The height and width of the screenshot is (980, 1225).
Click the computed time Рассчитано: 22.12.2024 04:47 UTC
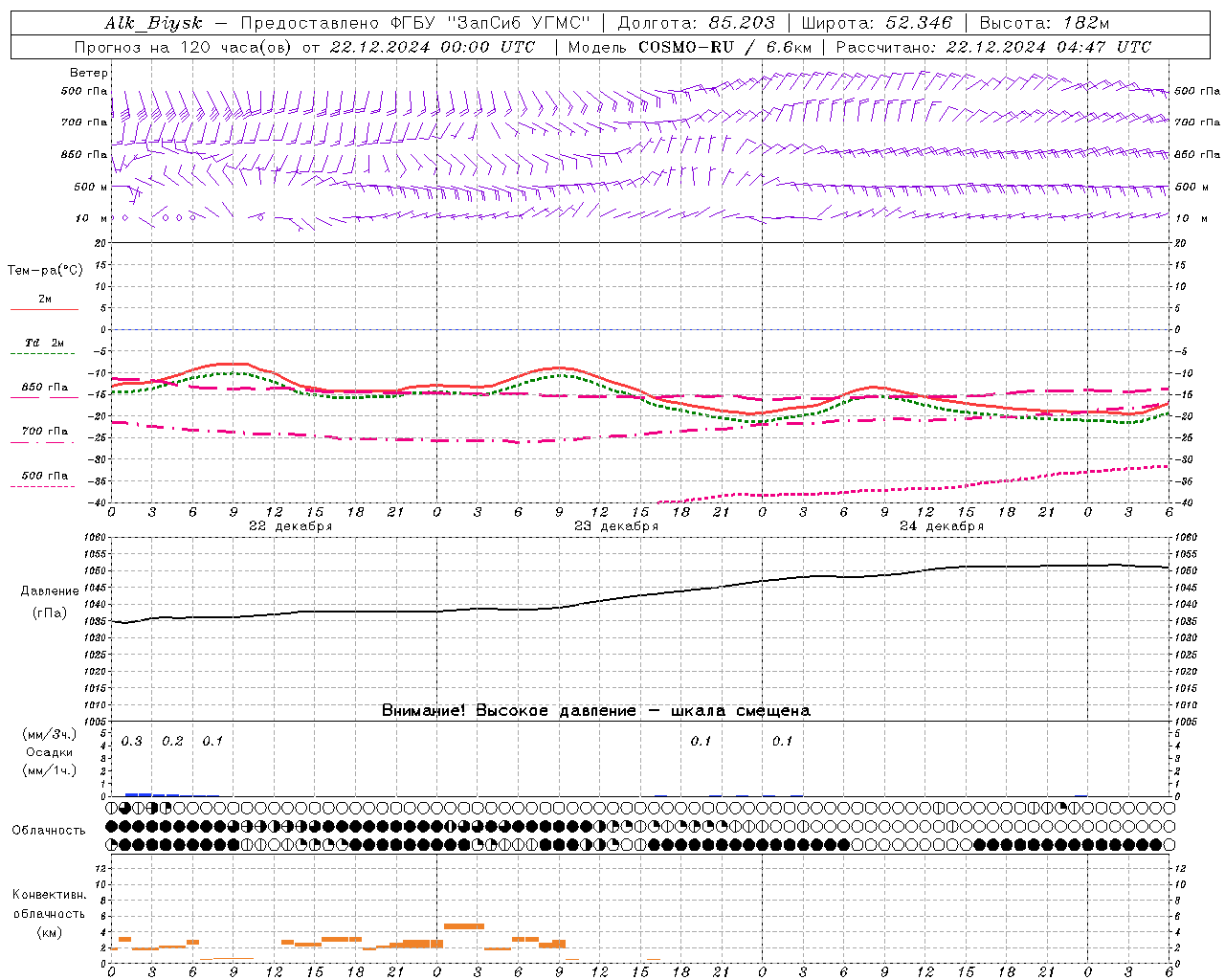(993, 47)
